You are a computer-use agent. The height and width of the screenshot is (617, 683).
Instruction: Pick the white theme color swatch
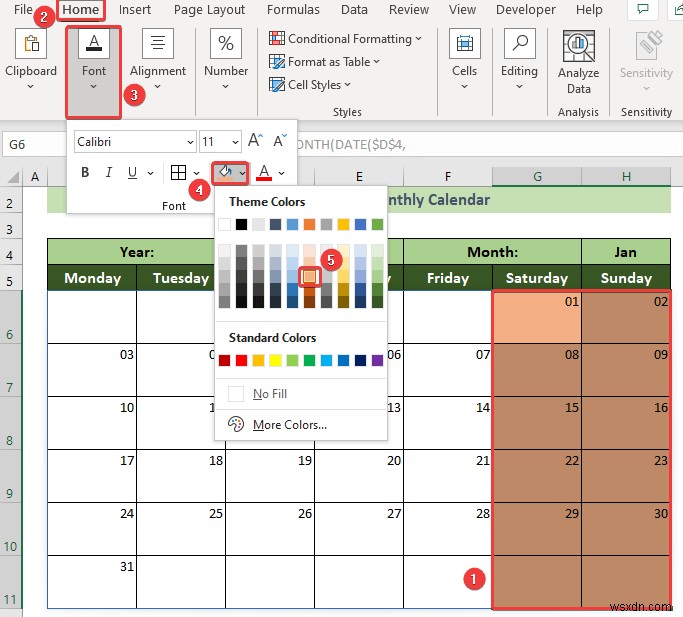point(224,224)
